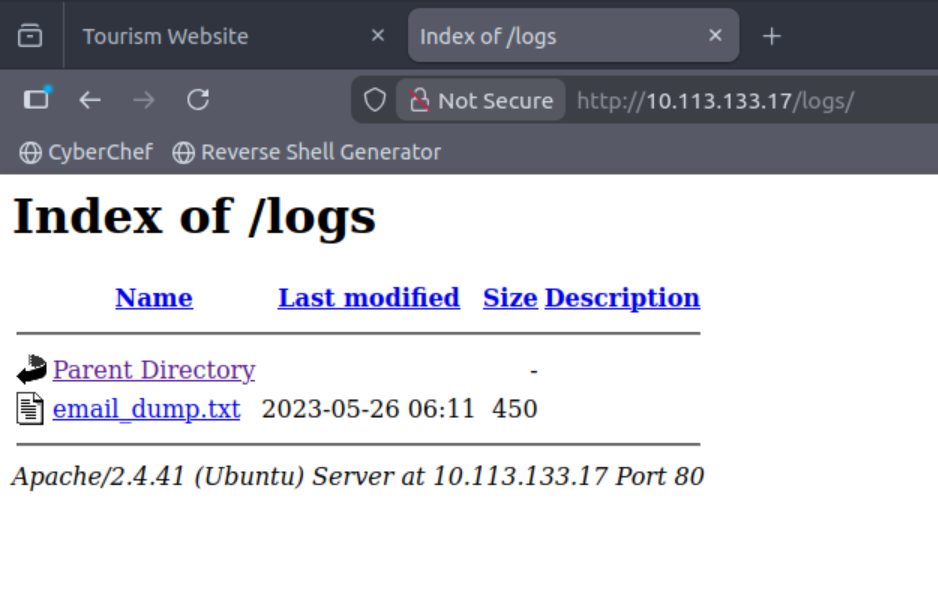Open the Parent Directory link
The image size is (938, 591).
pyautogui.click(x=154, y=370)
